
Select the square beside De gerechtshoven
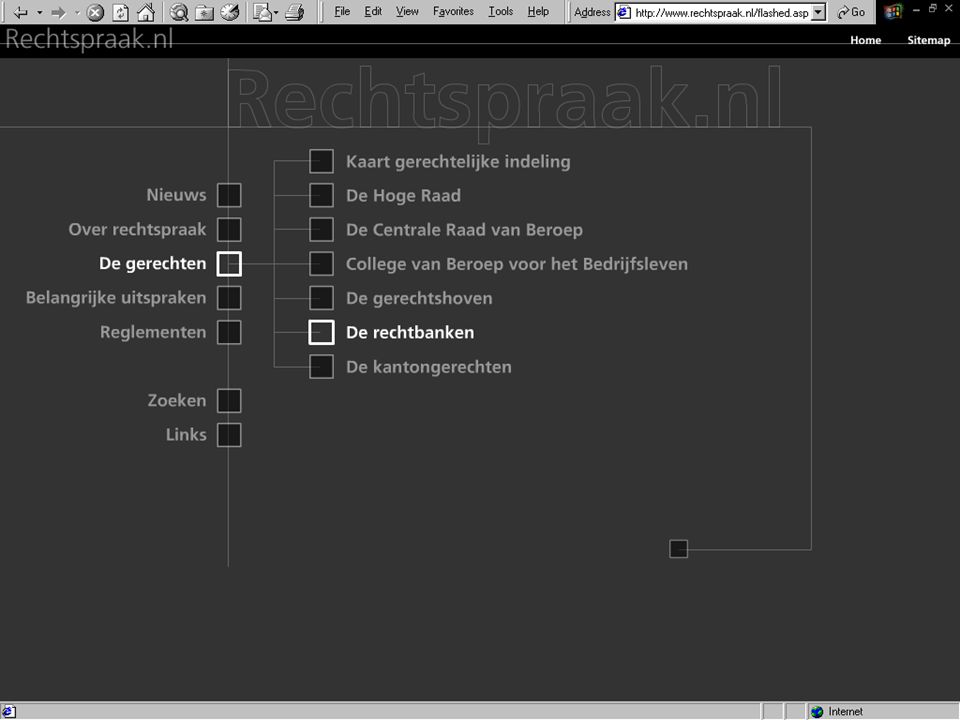pos(321,298)
